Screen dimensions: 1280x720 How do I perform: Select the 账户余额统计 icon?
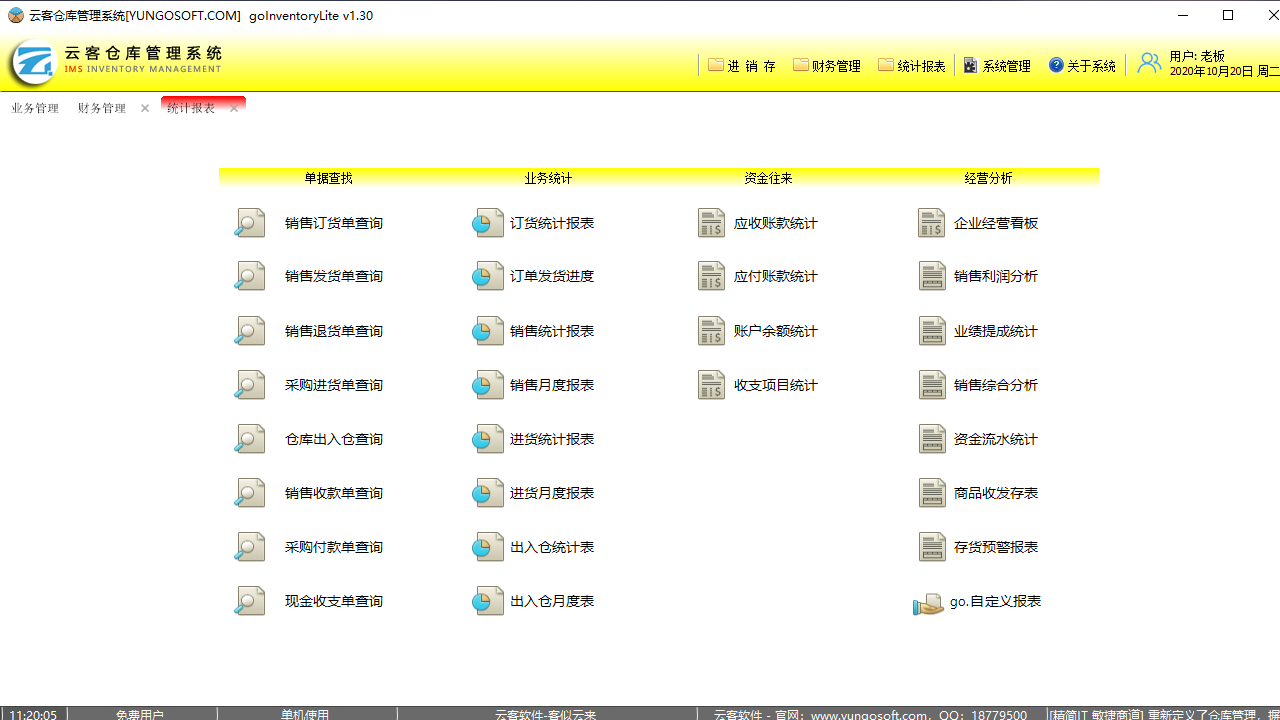point(711,330)
